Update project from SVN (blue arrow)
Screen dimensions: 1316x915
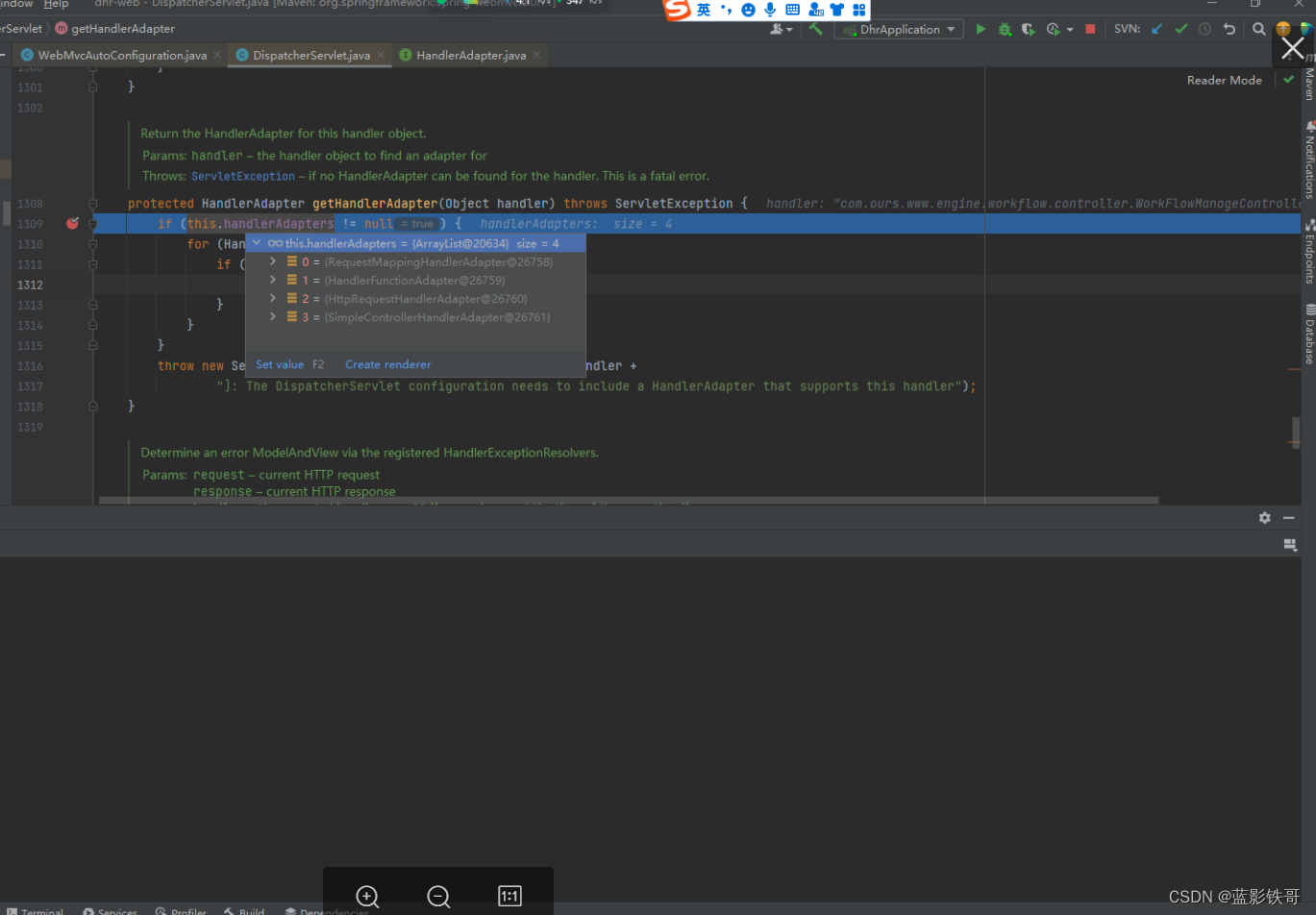click(x=1156, y=29)
